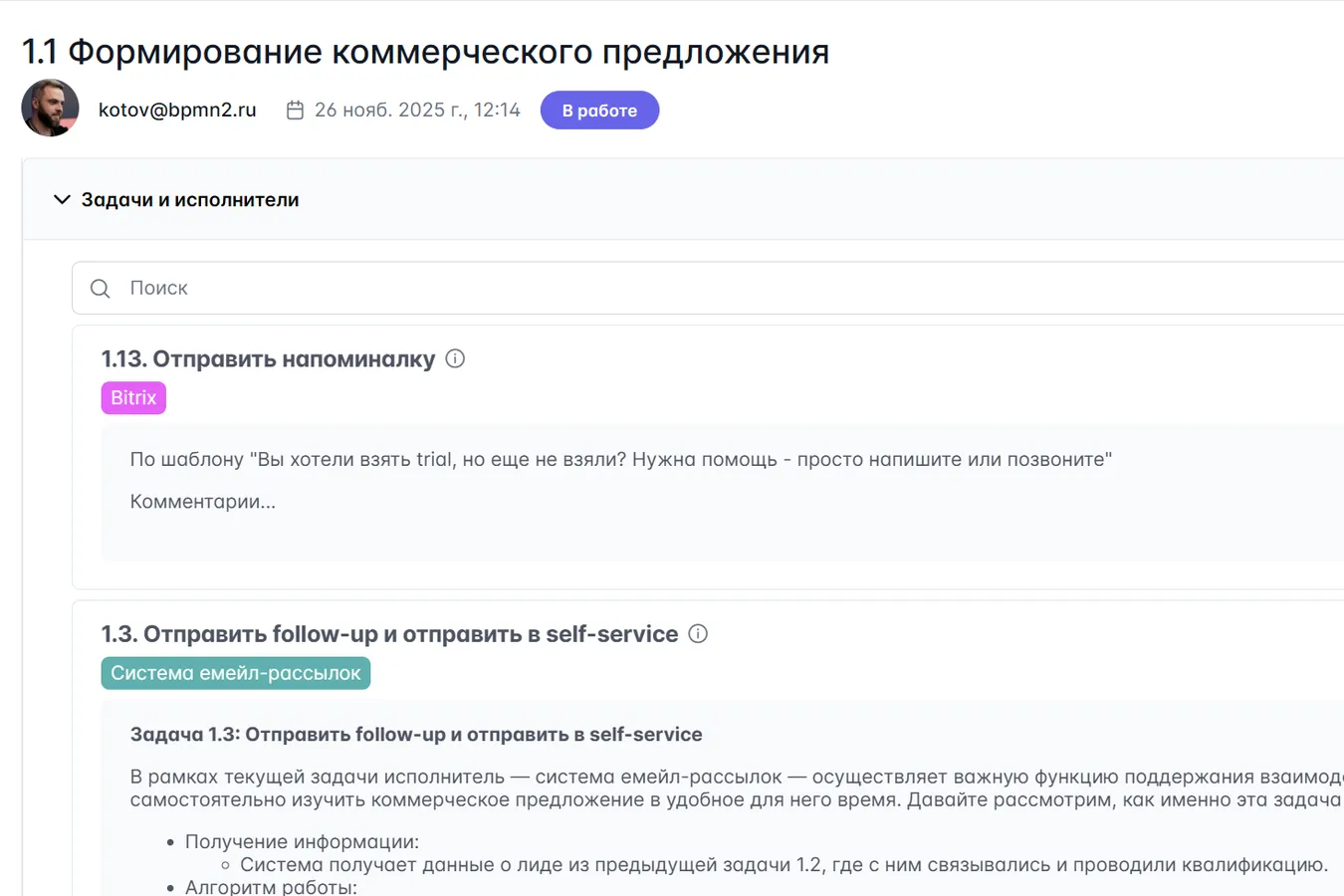Click the calendar icon beside the date
Viewport: 1344px width, 896px height.
295,110
